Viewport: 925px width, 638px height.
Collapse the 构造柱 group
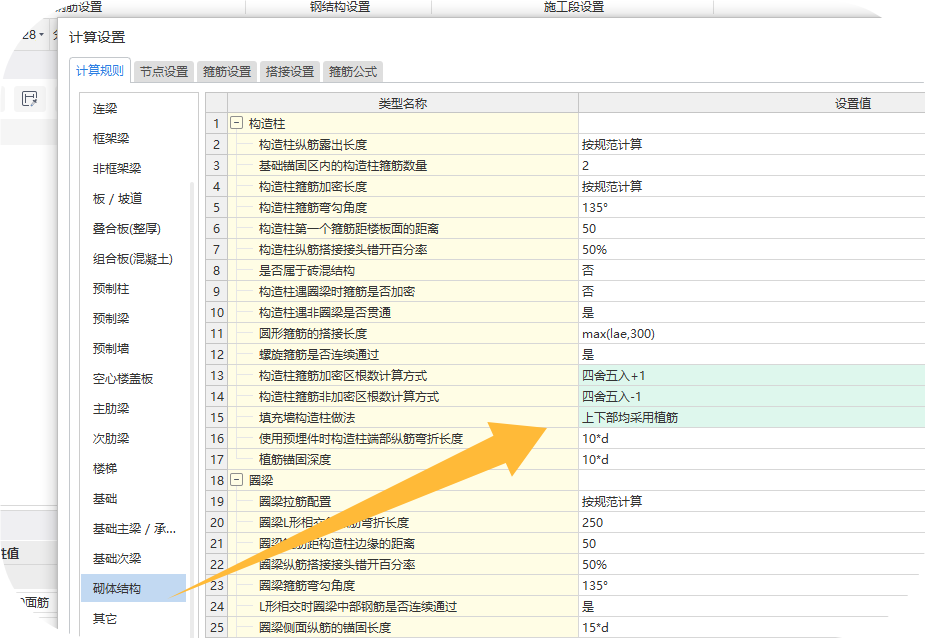tap(237, 123)
